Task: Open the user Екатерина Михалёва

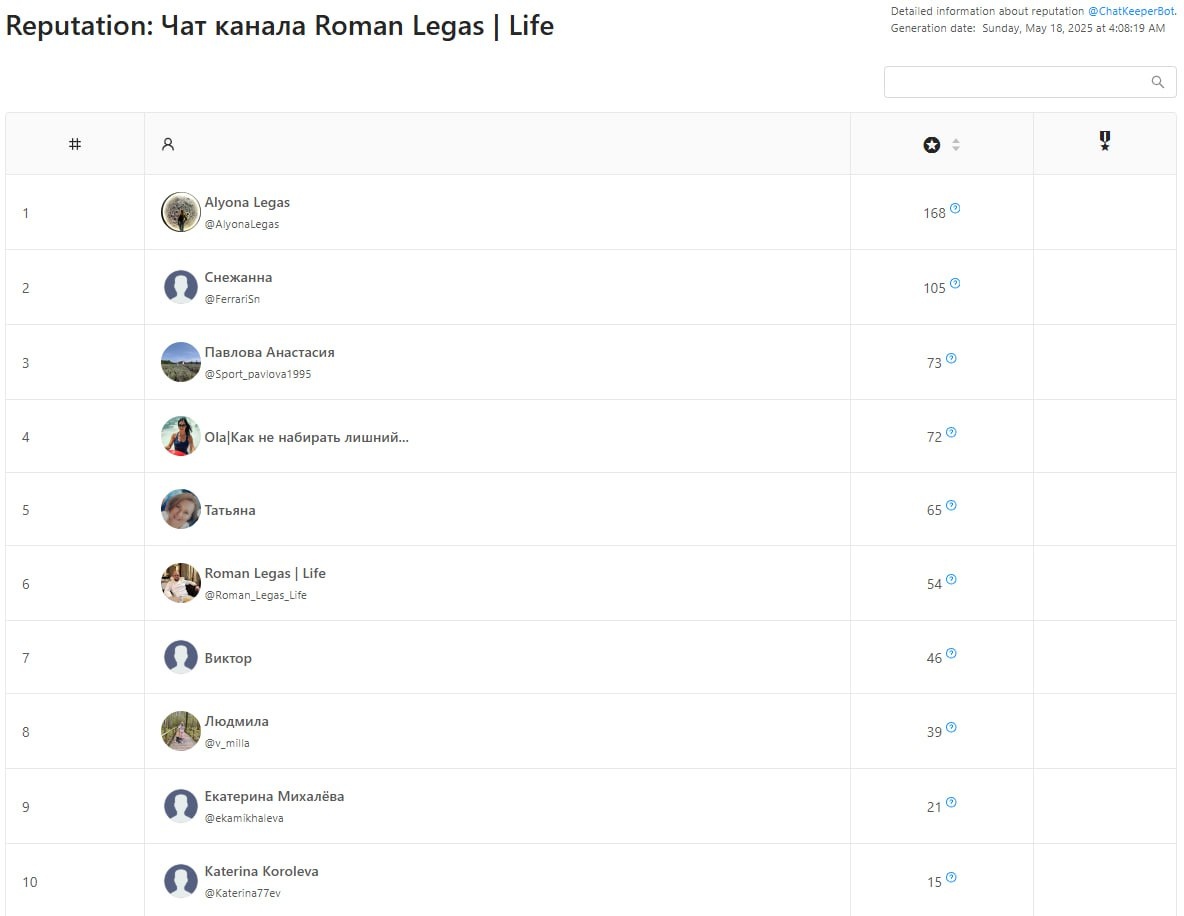Action: pos(274,796)
